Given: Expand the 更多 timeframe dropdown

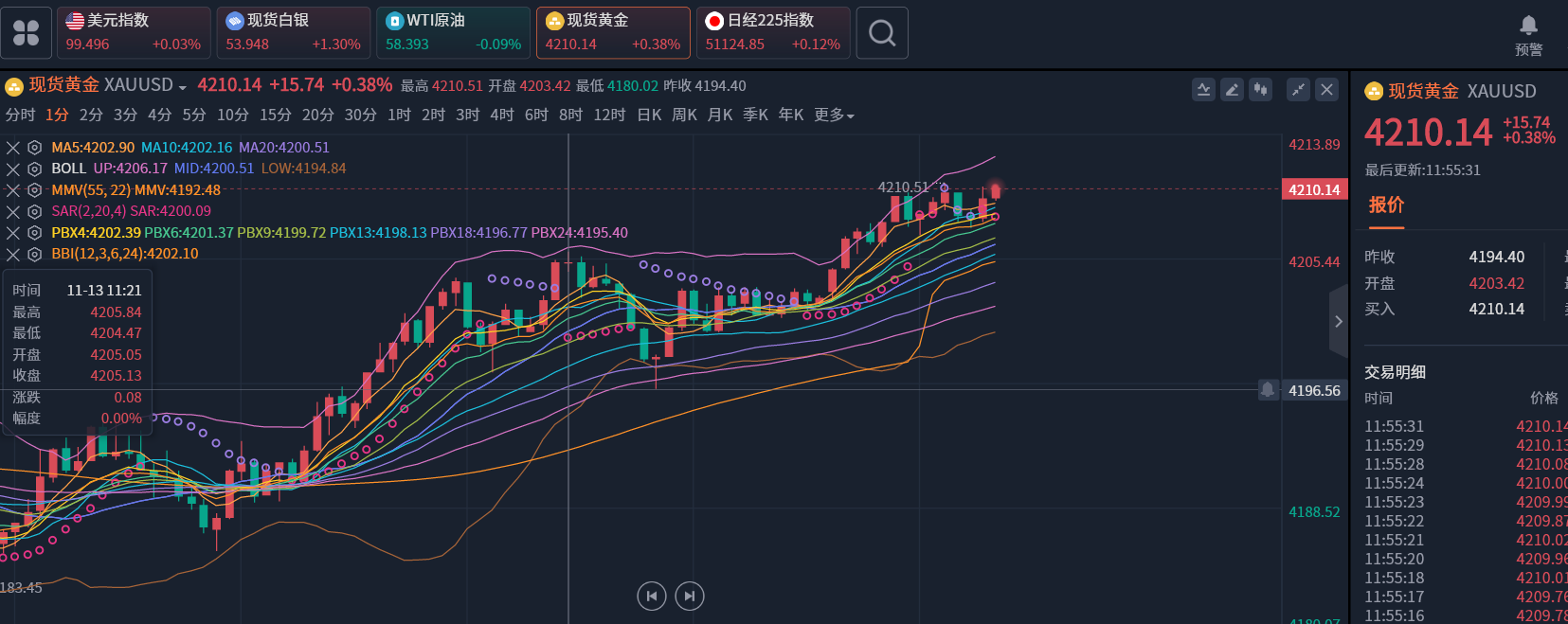Looking at the screenshot, I should coord(834,116).
